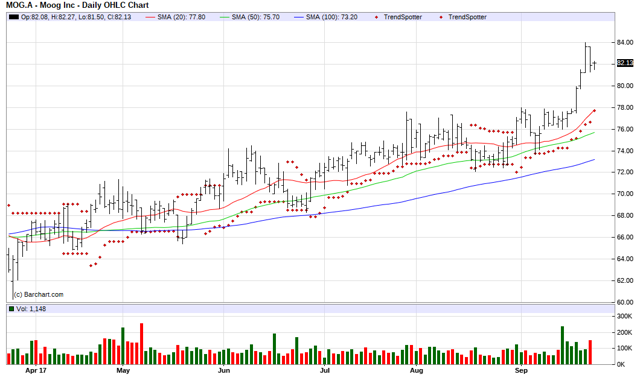Image resolution: width=640 pixels, height=389 pixels.
Task: Click the highlighted 82.13 price label
Action: click(625, 63)
